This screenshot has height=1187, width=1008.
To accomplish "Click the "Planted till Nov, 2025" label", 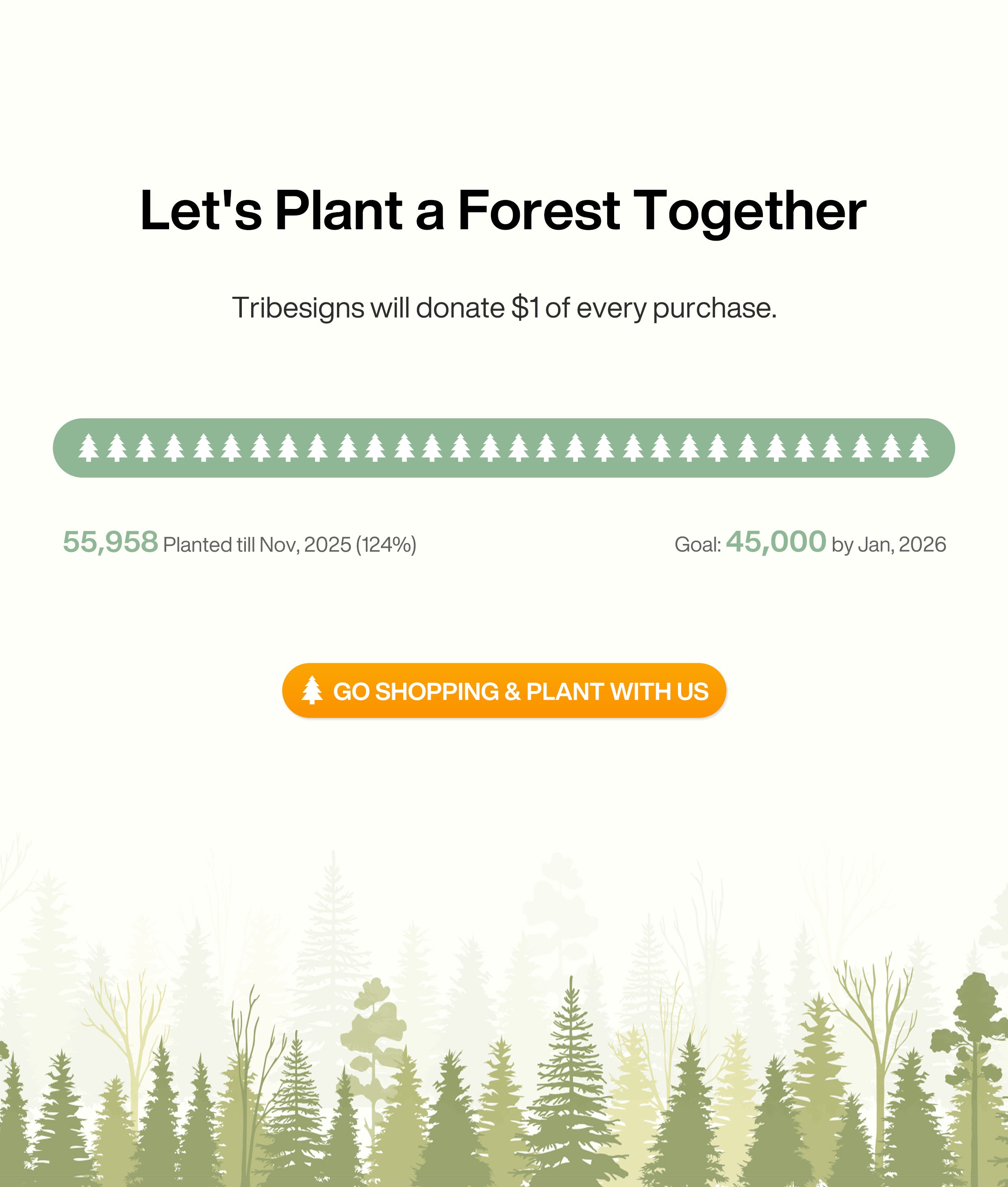I will click(257, 545).
